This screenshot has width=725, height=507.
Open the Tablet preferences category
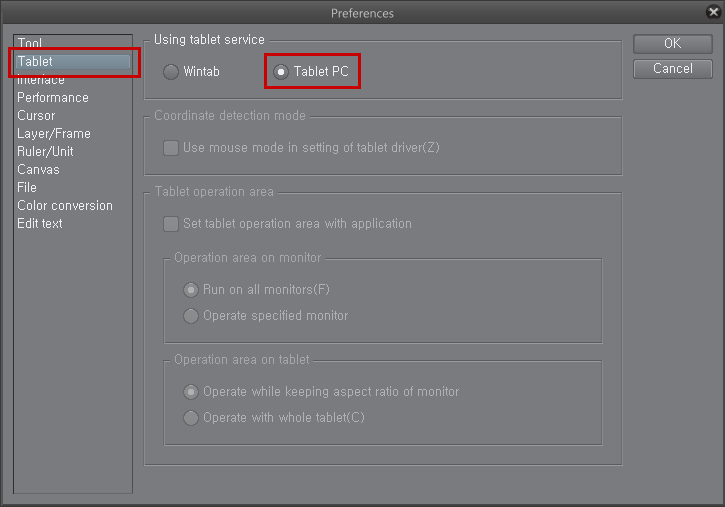click(x=35, y=62)
